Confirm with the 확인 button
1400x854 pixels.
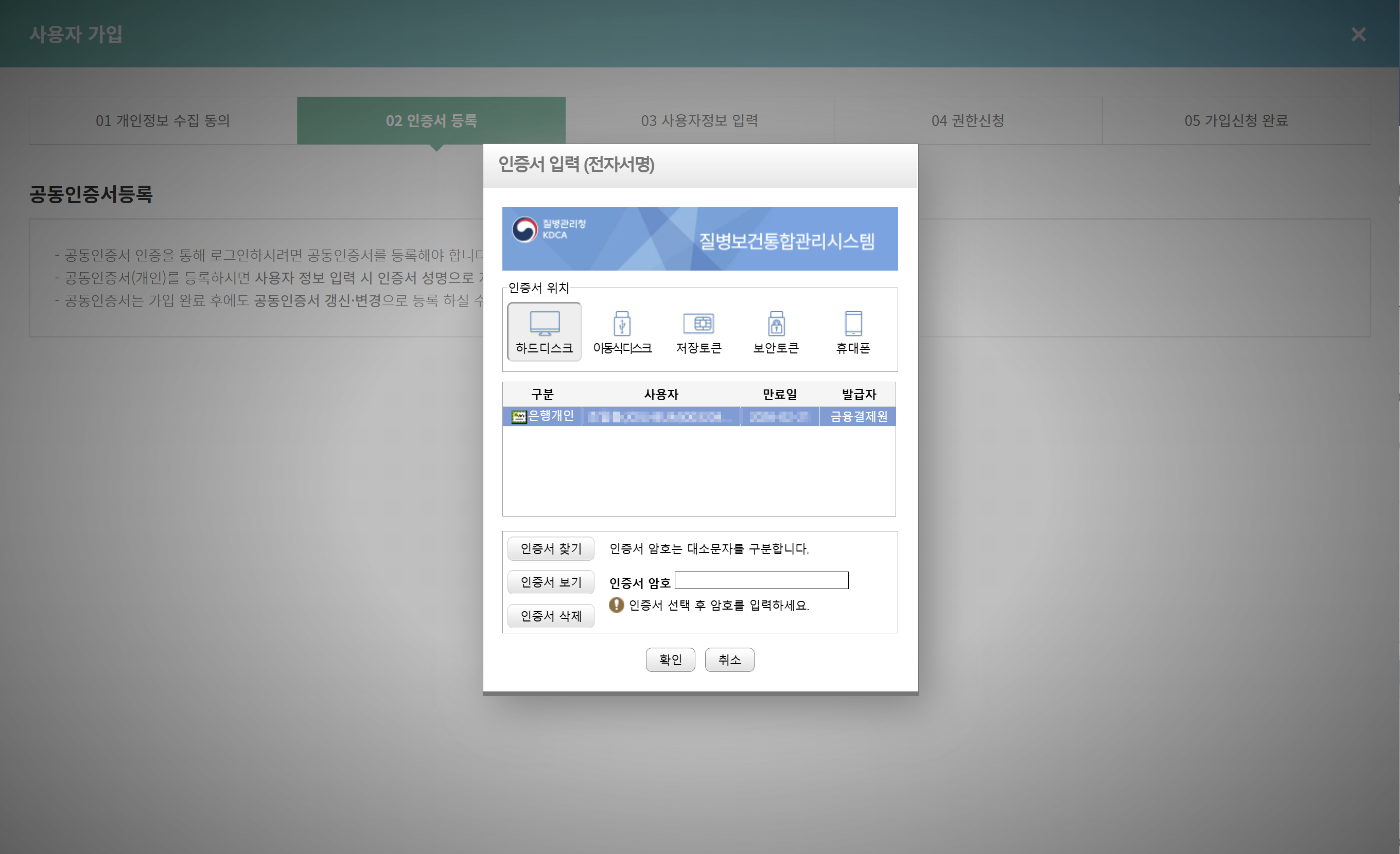click(671, 659)
